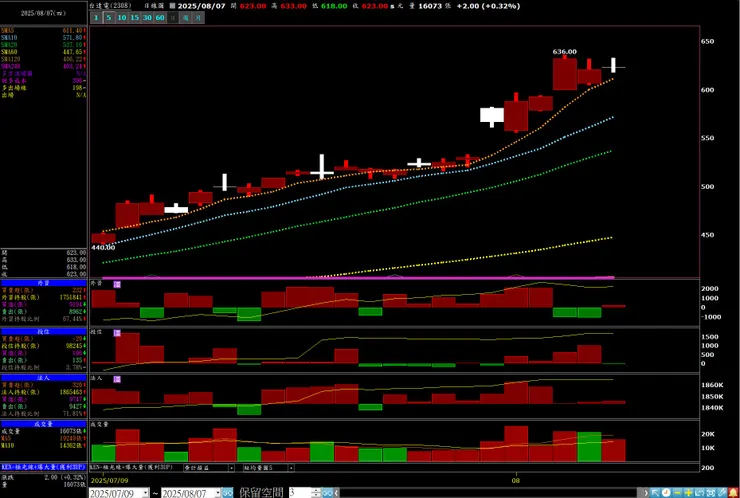Click the KEN indicator label in the lower chart strip
Screen dimensions: 740x498
click(131, 467)
